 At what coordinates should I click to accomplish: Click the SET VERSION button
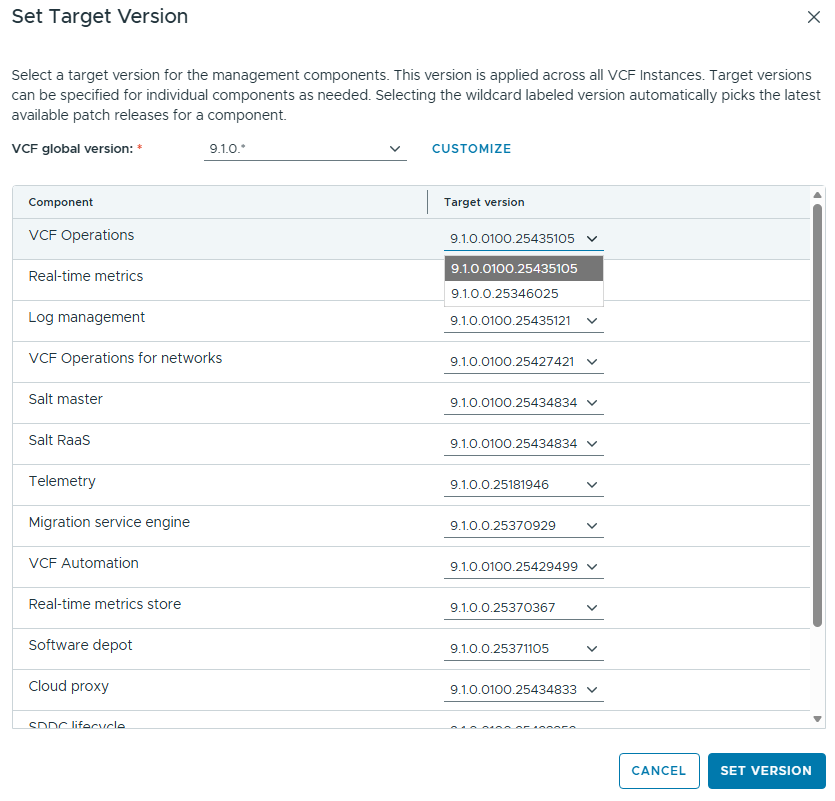pyautogui.click(x=766, y=771)
